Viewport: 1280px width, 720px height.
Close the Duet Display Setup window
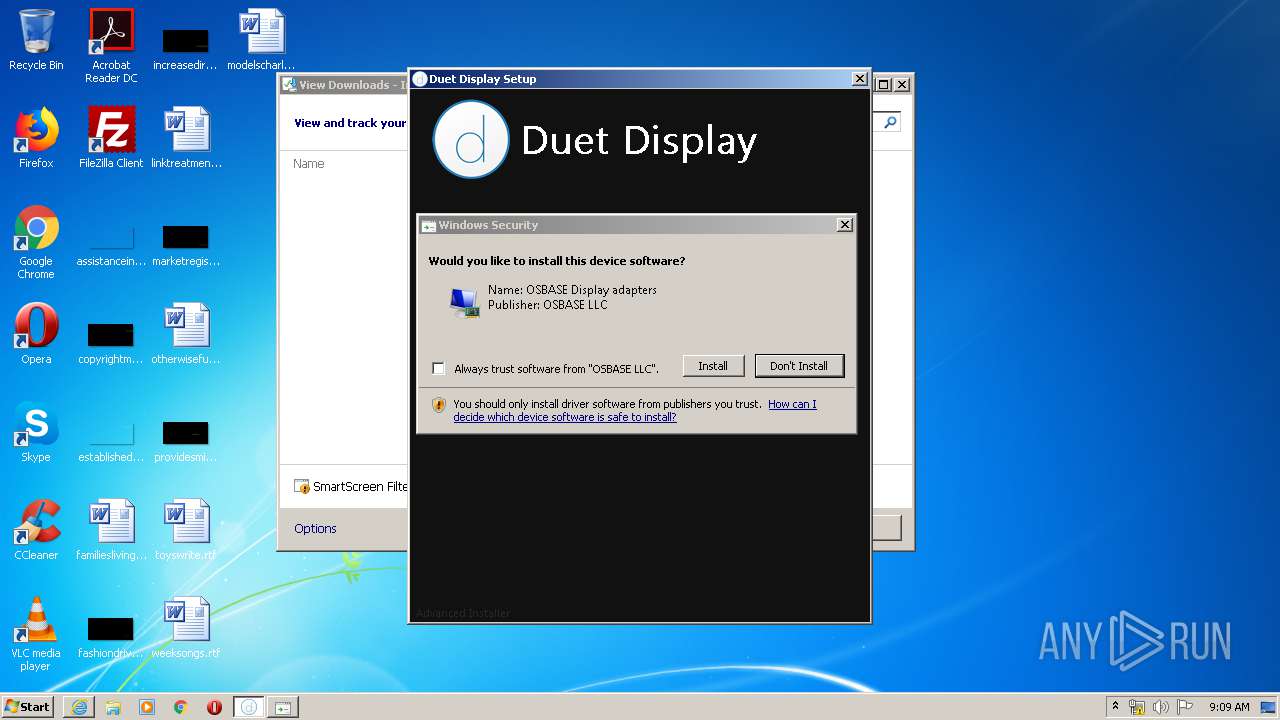(859, 79)
